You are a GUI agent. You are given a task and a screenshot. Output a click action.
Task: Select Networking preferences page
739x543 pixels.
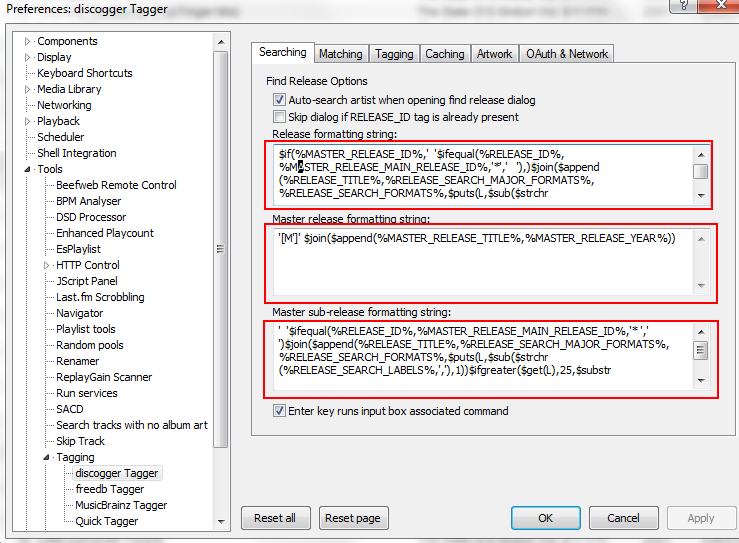click(x=65, y=105)
